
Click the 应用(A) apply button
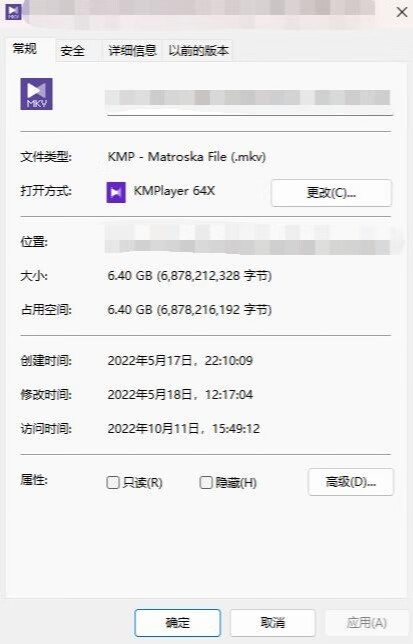click(367, 623)
